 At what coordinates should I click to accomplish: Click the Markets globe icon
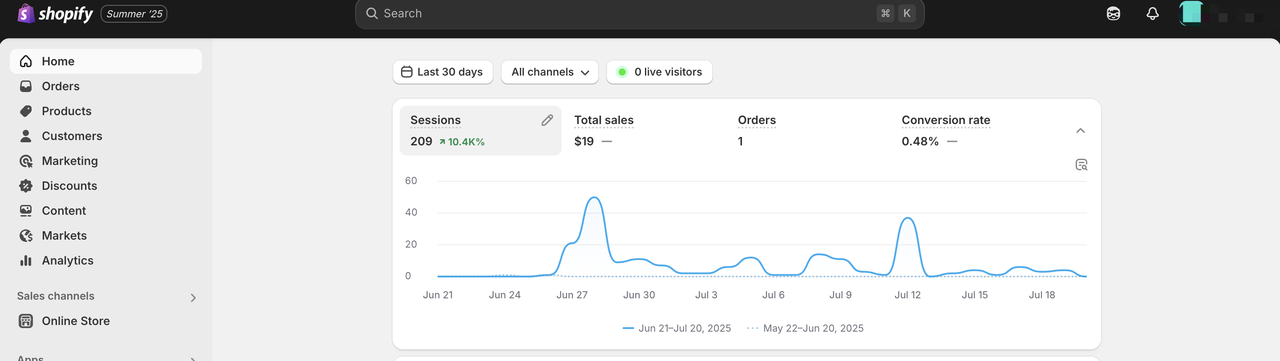click(26, 236)
